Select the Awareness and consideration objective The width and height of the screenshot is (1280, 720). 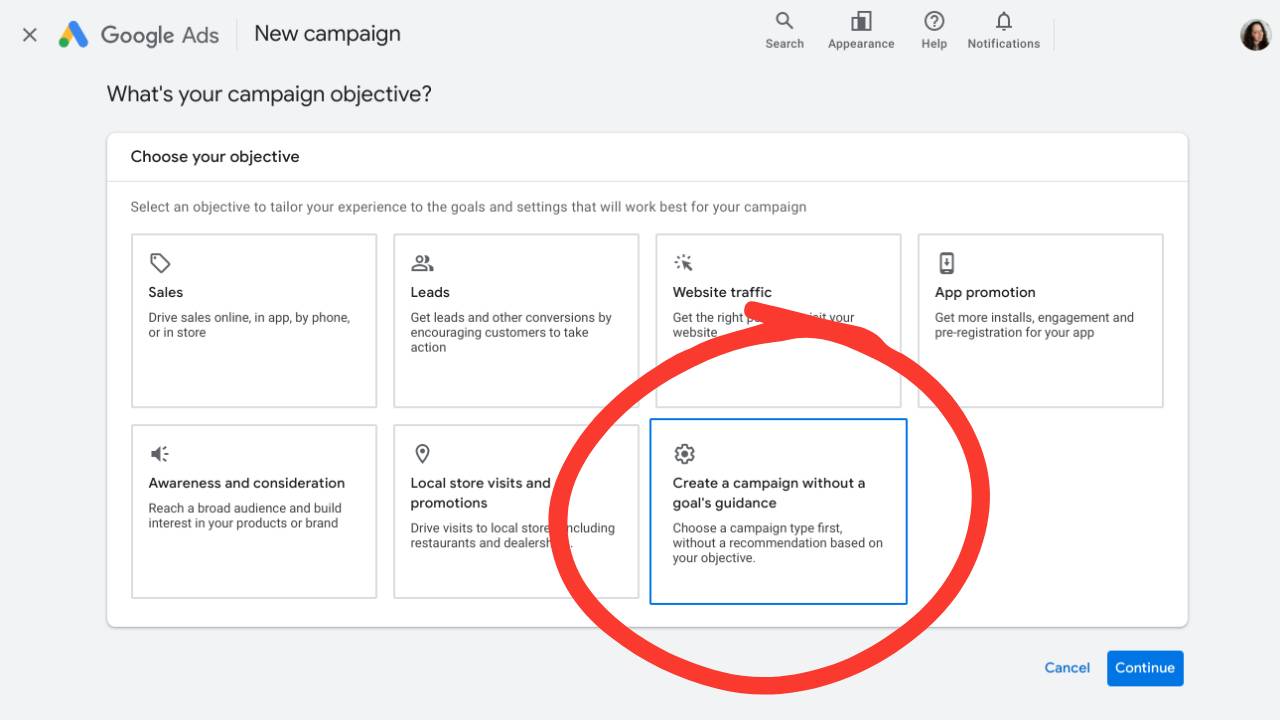tap(253, 511)
